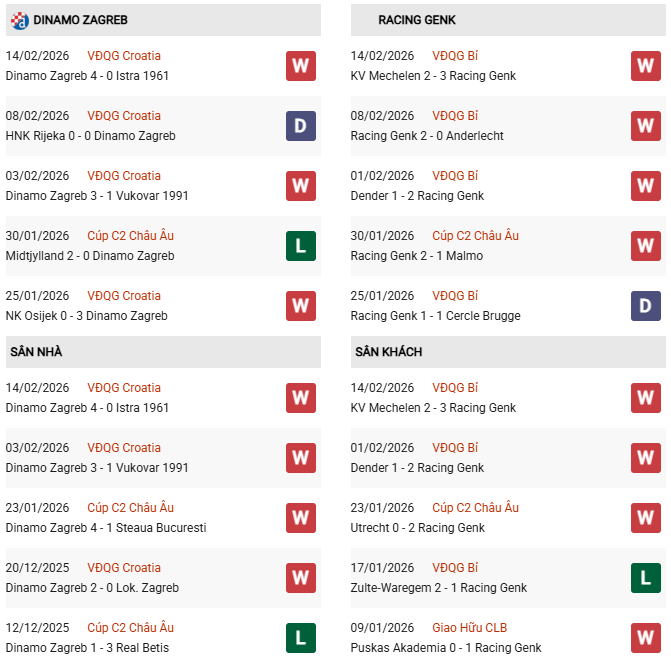Screen dimensions: 671x662
Task: Select the W badge beside NK Osijek result
Action: coord(301,306)
